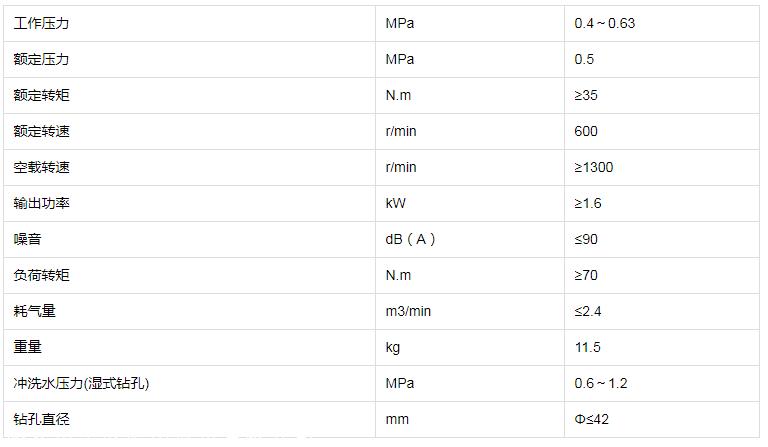
Task: Select the 0.4～0.63 value cell
Action: 605,23
